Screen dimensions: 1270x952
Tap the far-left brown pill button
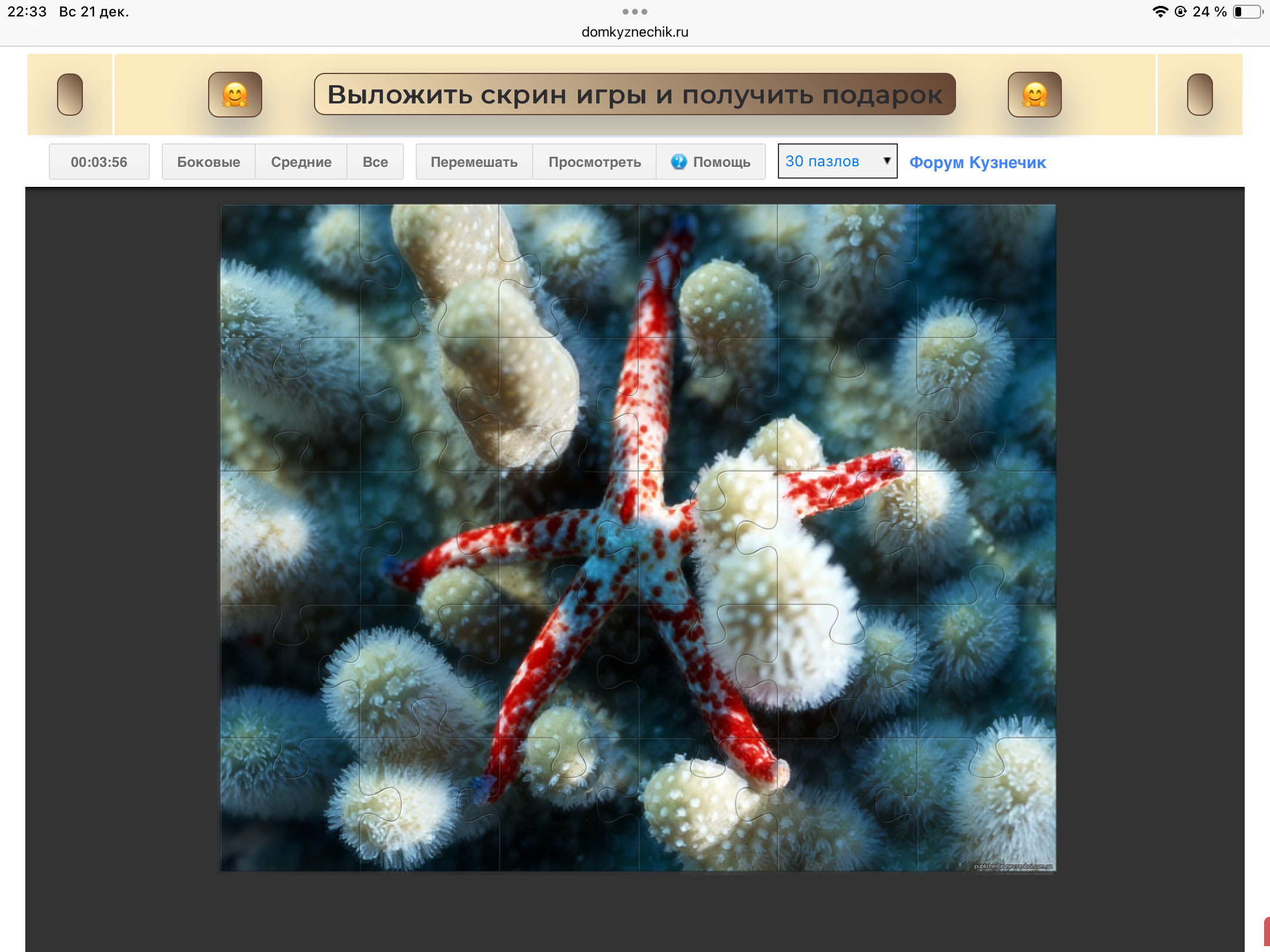[x=70, y=95]
